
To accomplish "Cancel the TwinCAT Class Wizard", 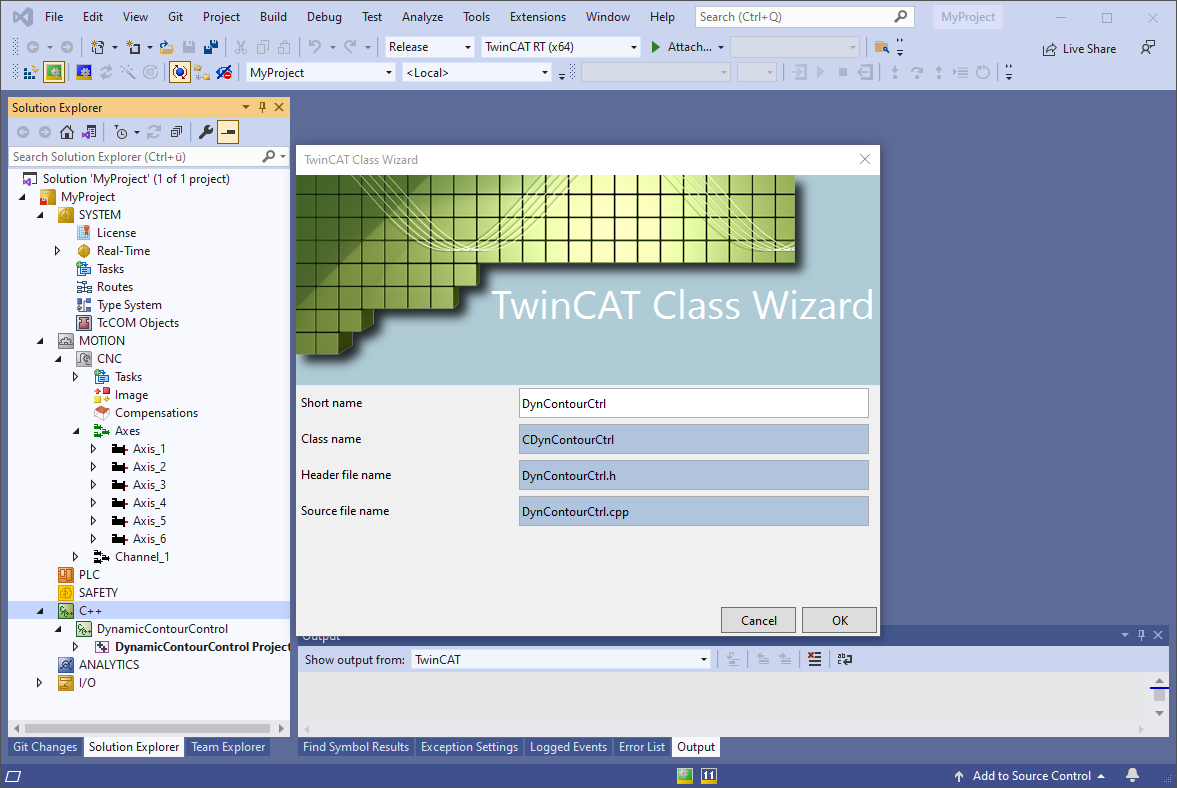I will click(758, 620).
